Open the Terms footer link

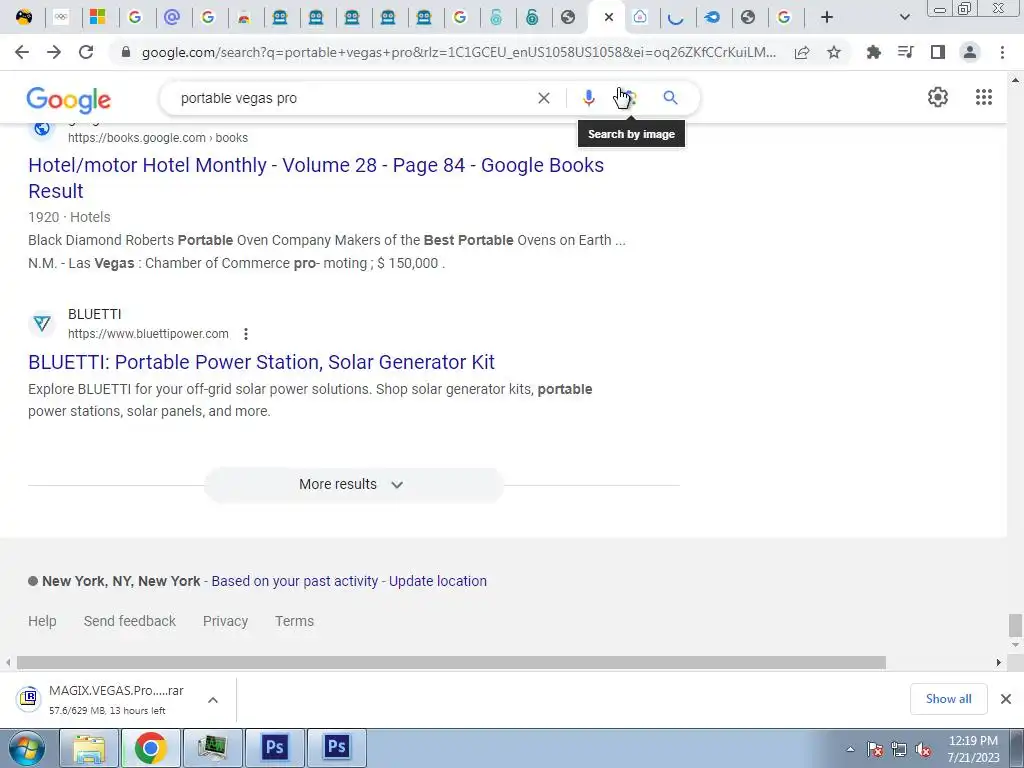point(294,621)
